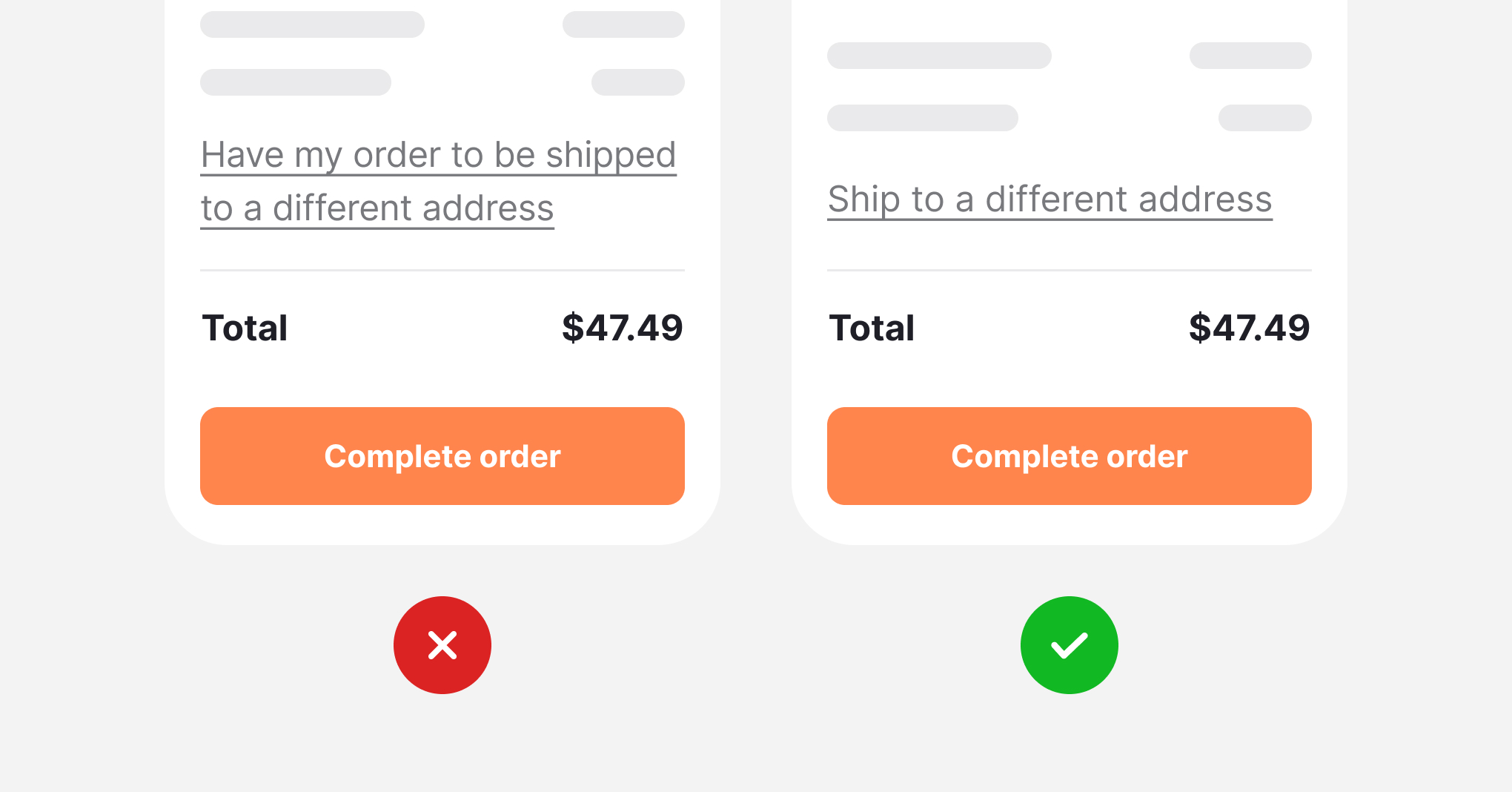
Task: Click the red X cross icon
Action: 442,645
